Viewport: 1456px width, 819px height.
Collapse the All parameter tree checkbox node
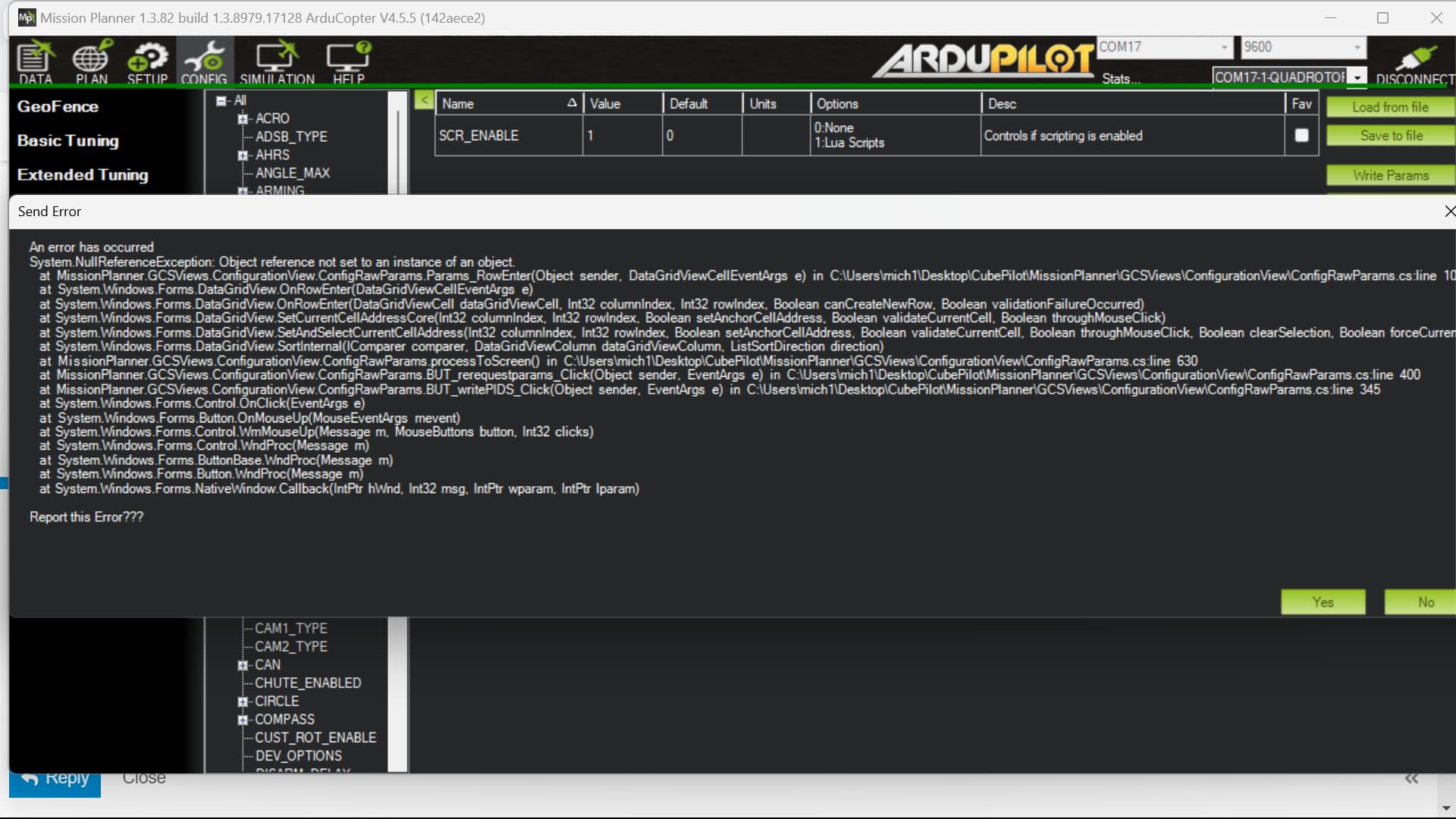(221, 99)
